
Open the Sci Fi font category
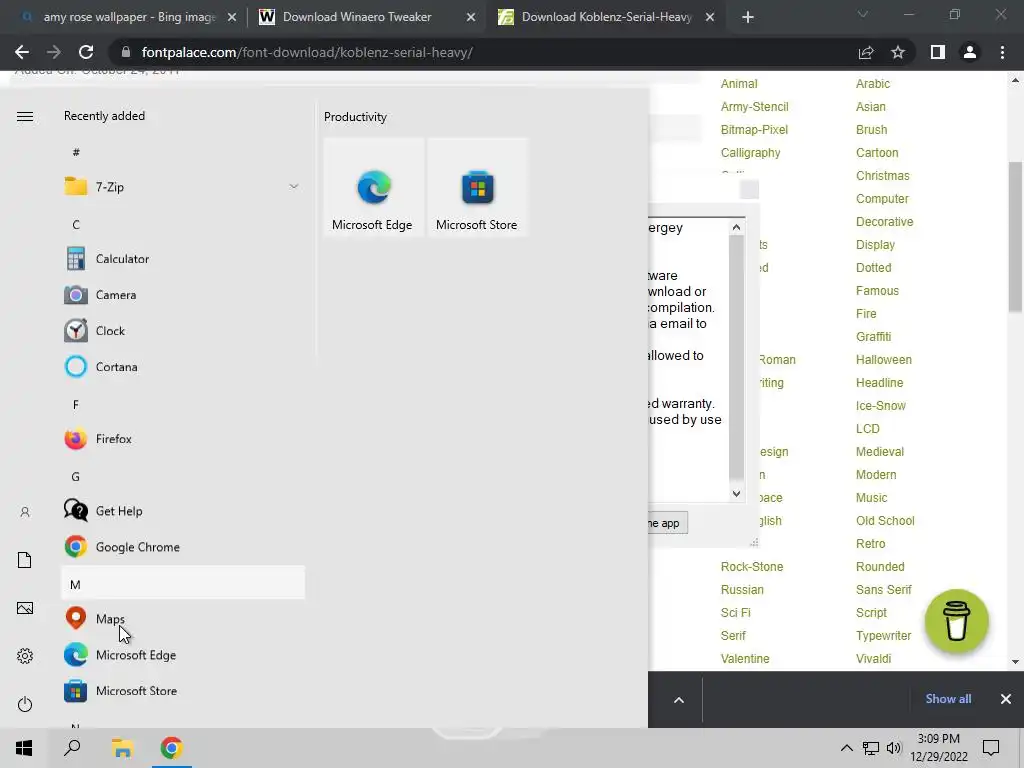[735, 613]
